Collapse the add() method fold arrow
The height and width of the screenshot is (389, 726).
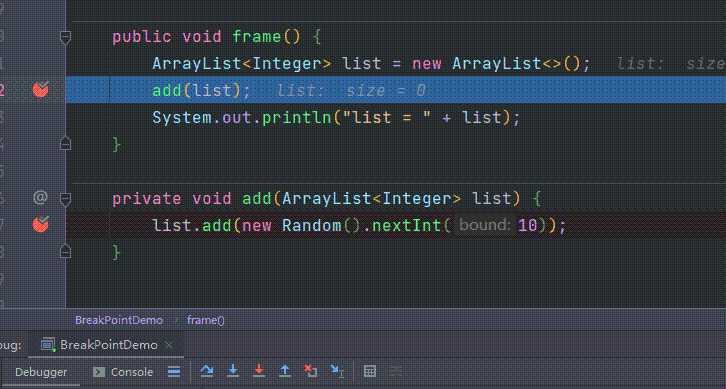click(x=65, y=200)
